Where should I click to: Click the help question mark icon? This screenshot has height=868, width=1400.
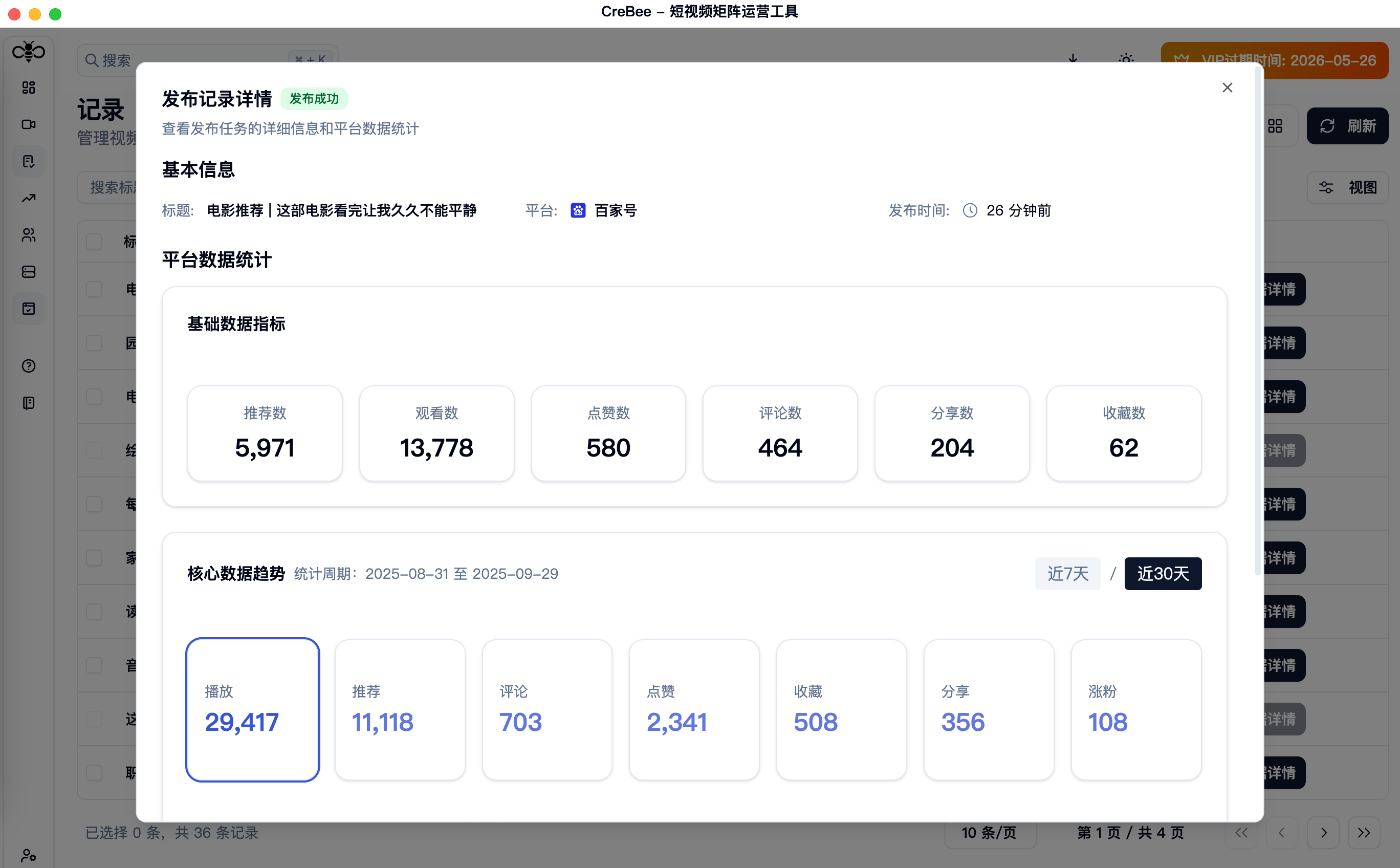(x=28, y=366)
